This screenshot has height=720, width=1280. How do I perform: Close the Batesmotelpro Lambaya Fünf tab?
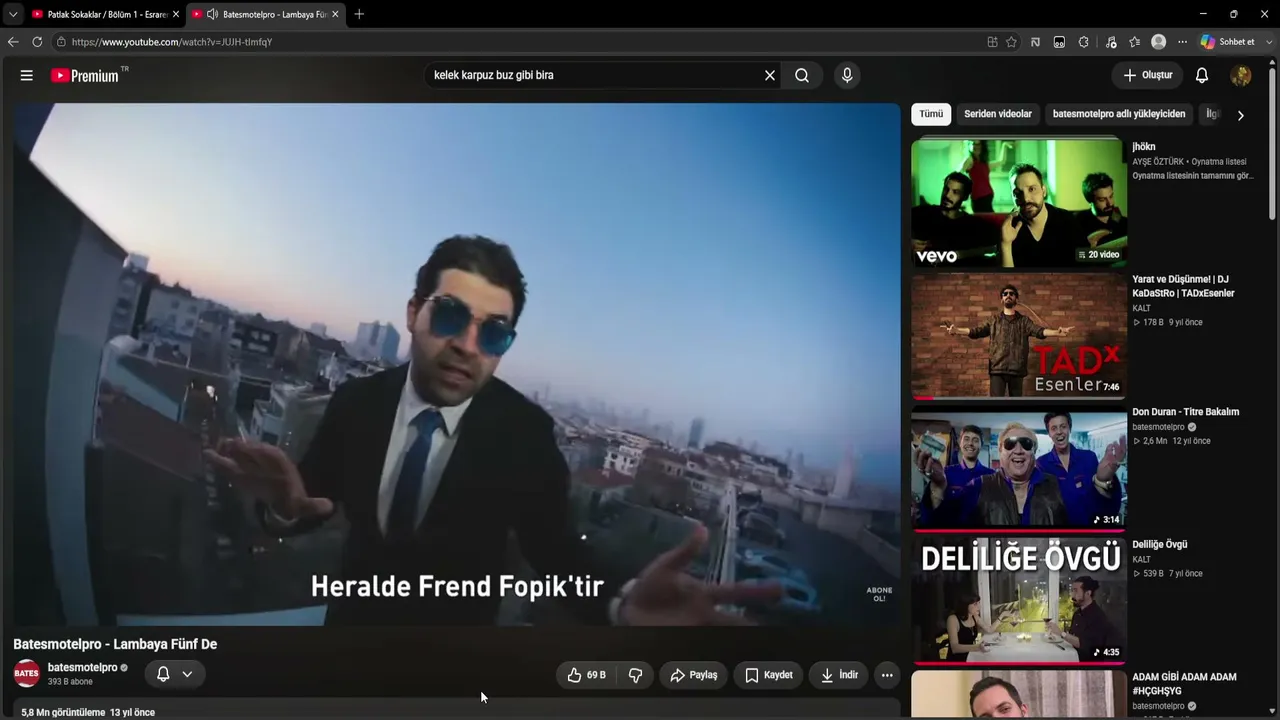point(336,14)
